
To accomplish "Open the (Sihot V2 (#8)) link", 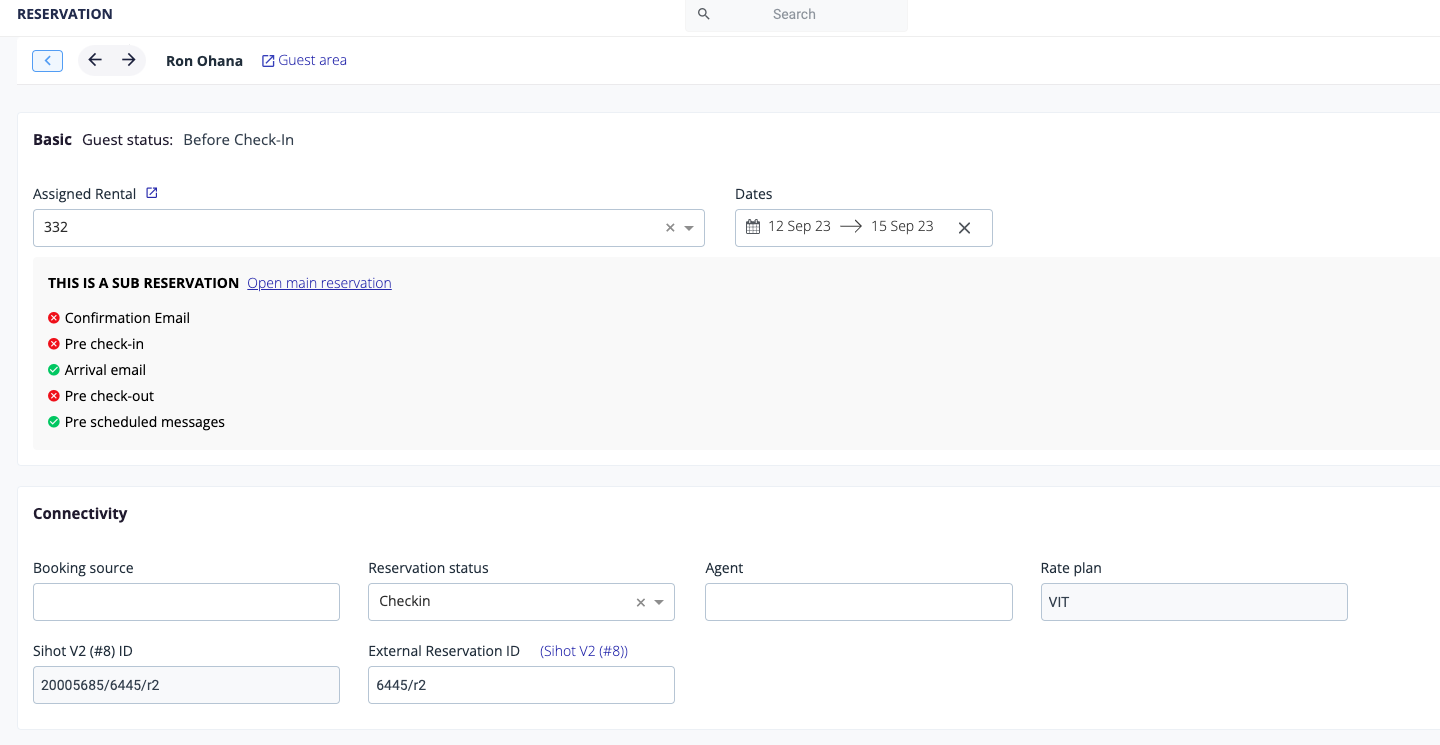I will pos(584,651).
